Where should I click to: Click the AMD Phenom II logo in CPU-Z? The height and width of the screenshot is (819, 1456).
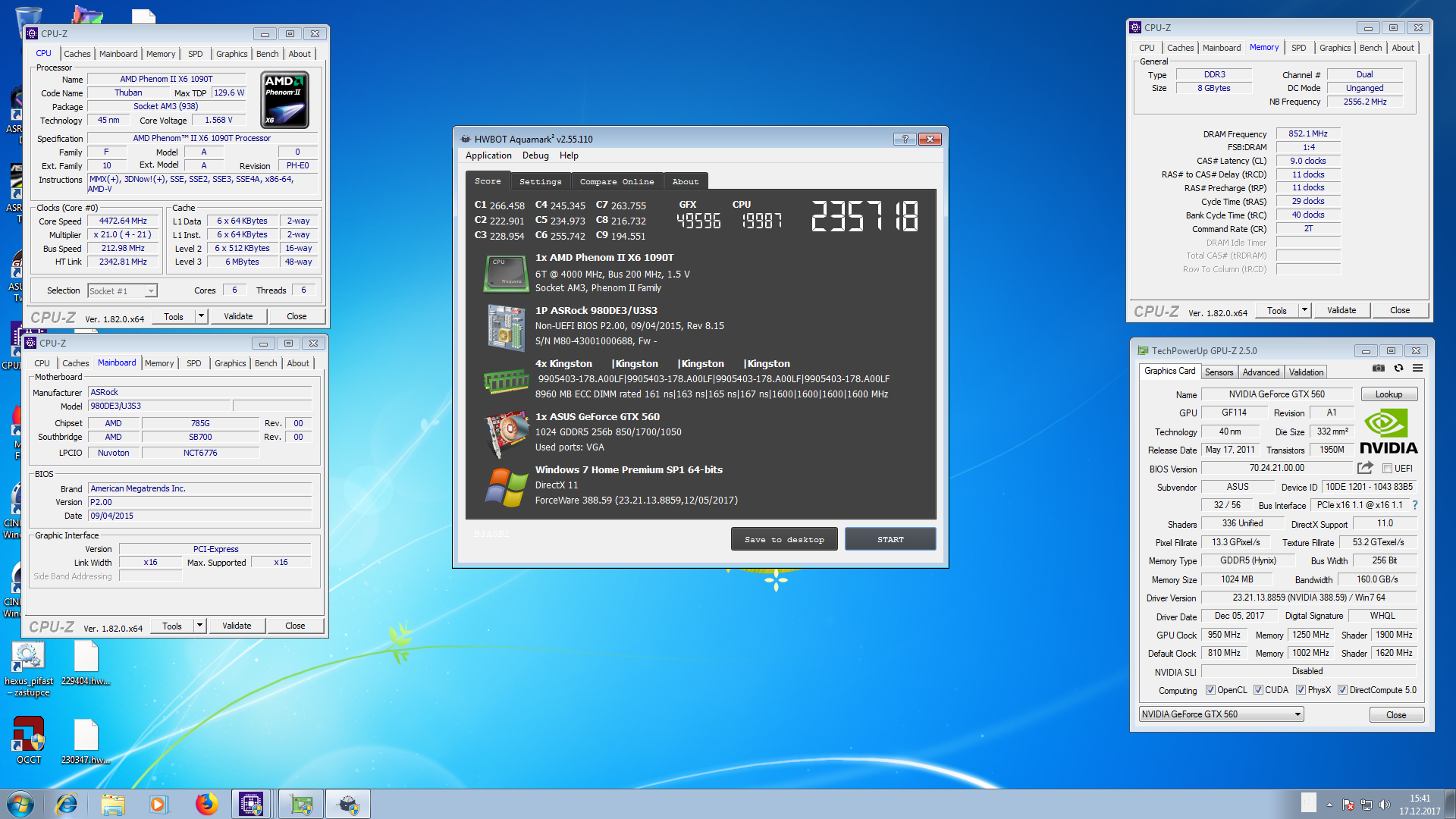[284, 99]
